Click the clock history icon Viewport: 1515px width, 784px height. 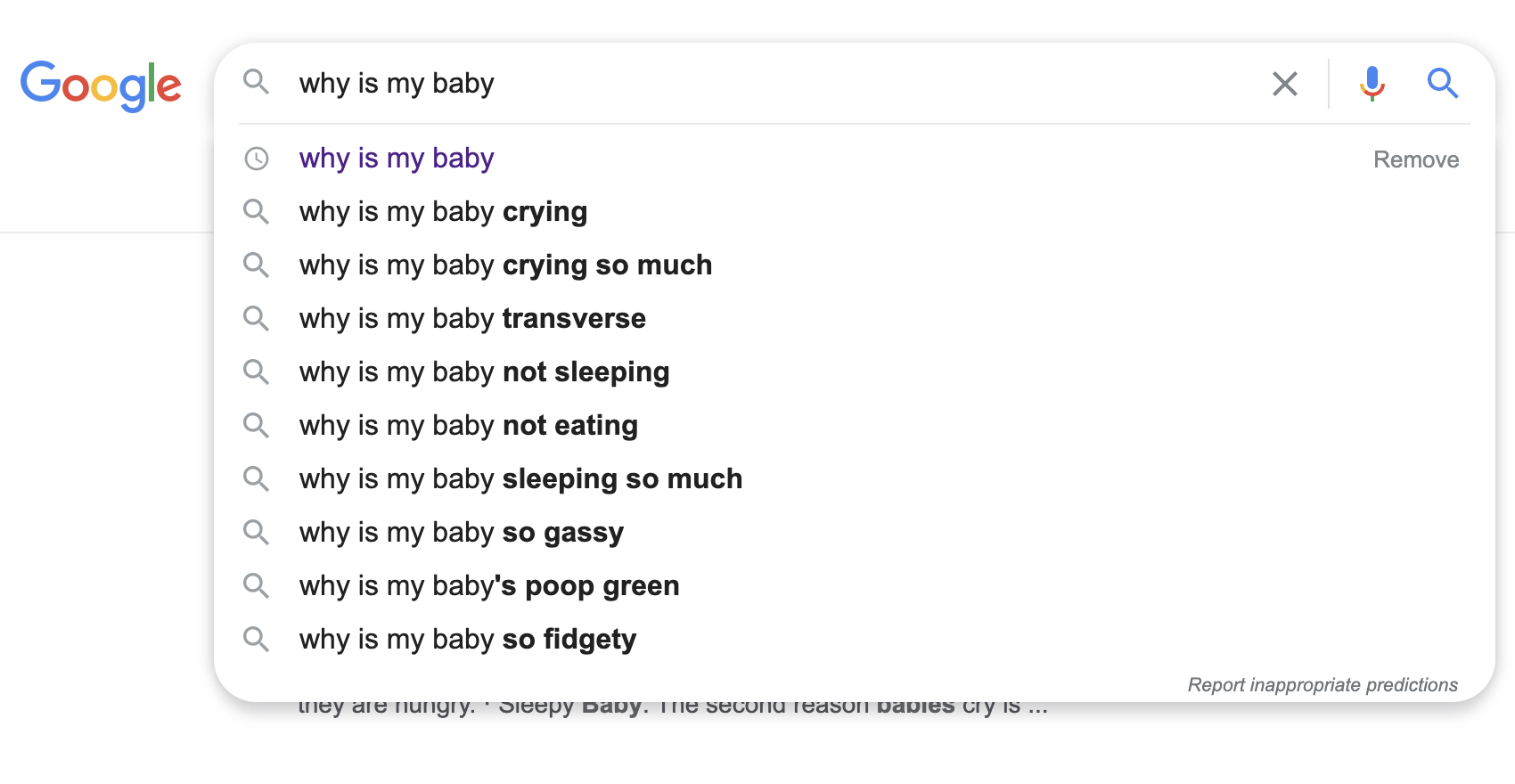pos(256,159)
